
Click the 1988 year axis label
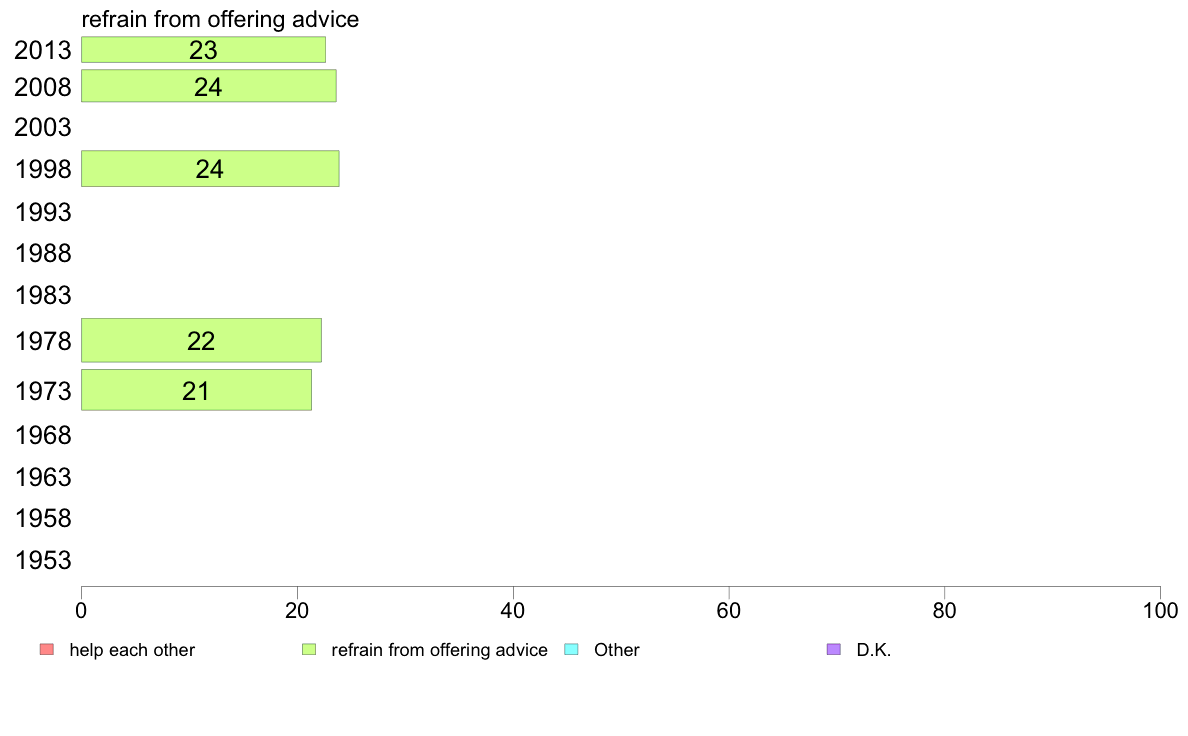pyautogui.click(x=43, y=253)
